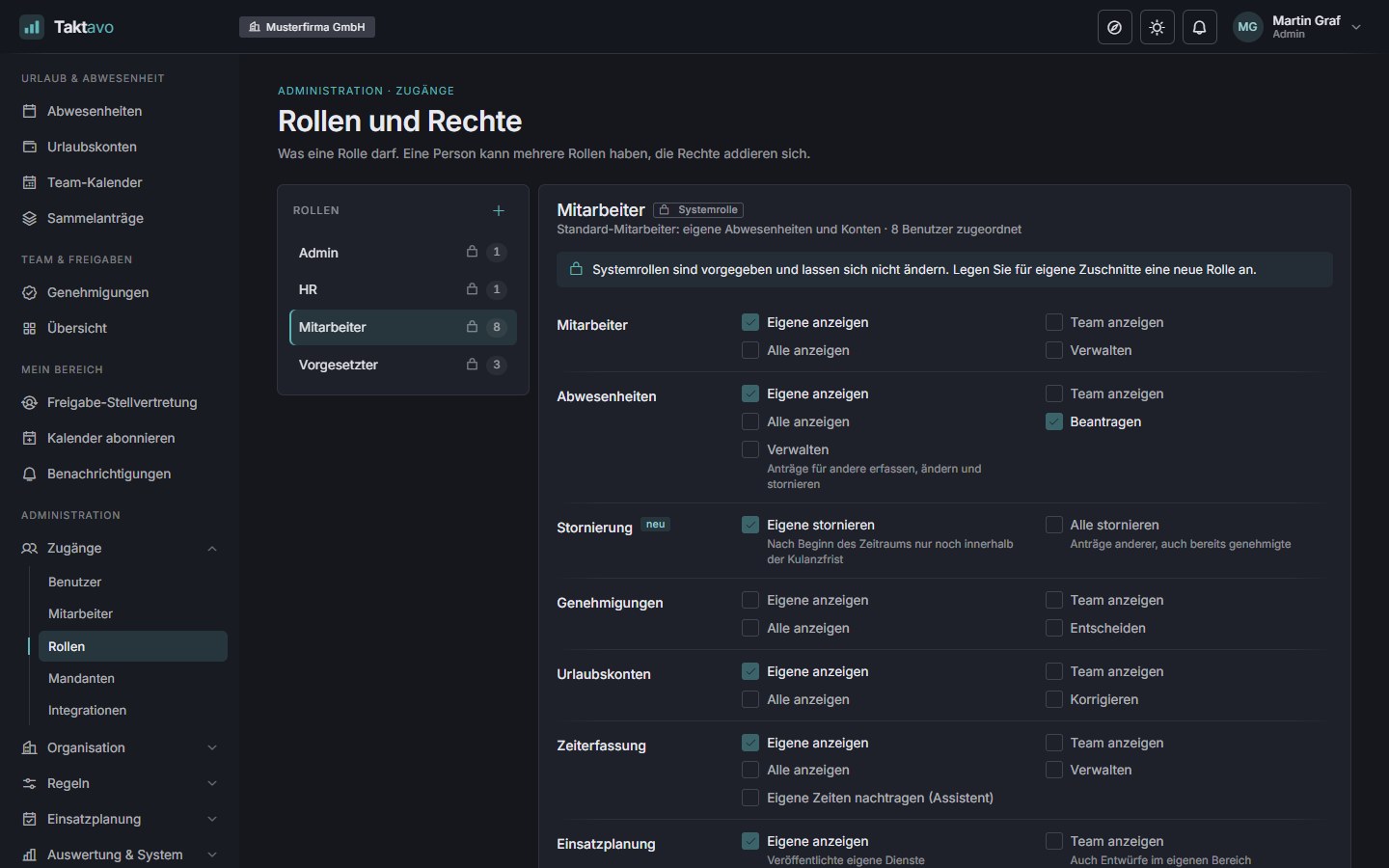
Task: Click the Musterfirma GmbH company button
Action: [x=307, y=27]
